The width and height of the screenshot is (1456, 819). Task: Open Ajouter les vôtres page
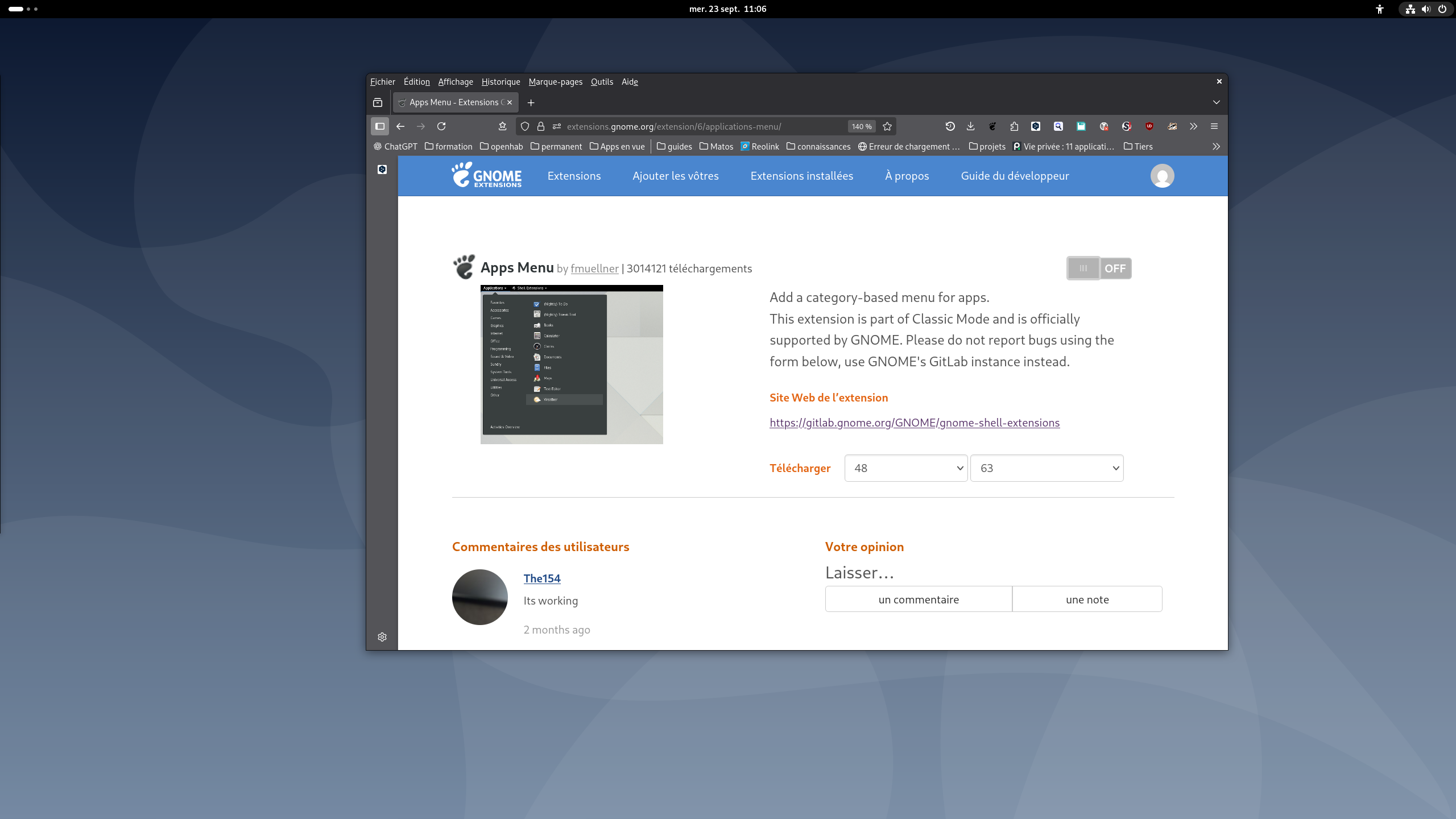click(676, 176)
